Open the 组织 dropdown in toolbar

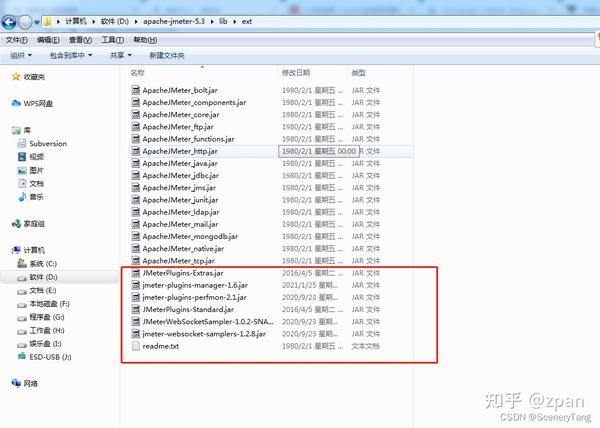tap(21, 55)
